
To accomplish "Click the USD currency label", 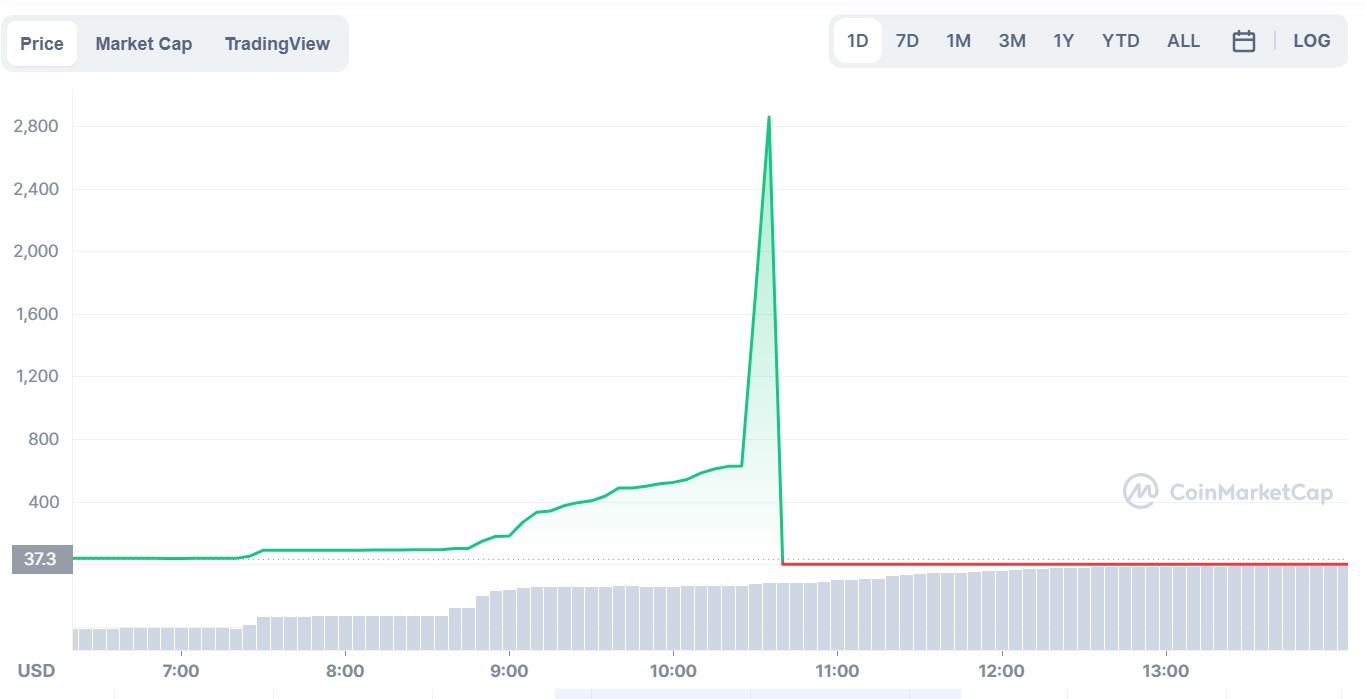I will coord(36,670).
